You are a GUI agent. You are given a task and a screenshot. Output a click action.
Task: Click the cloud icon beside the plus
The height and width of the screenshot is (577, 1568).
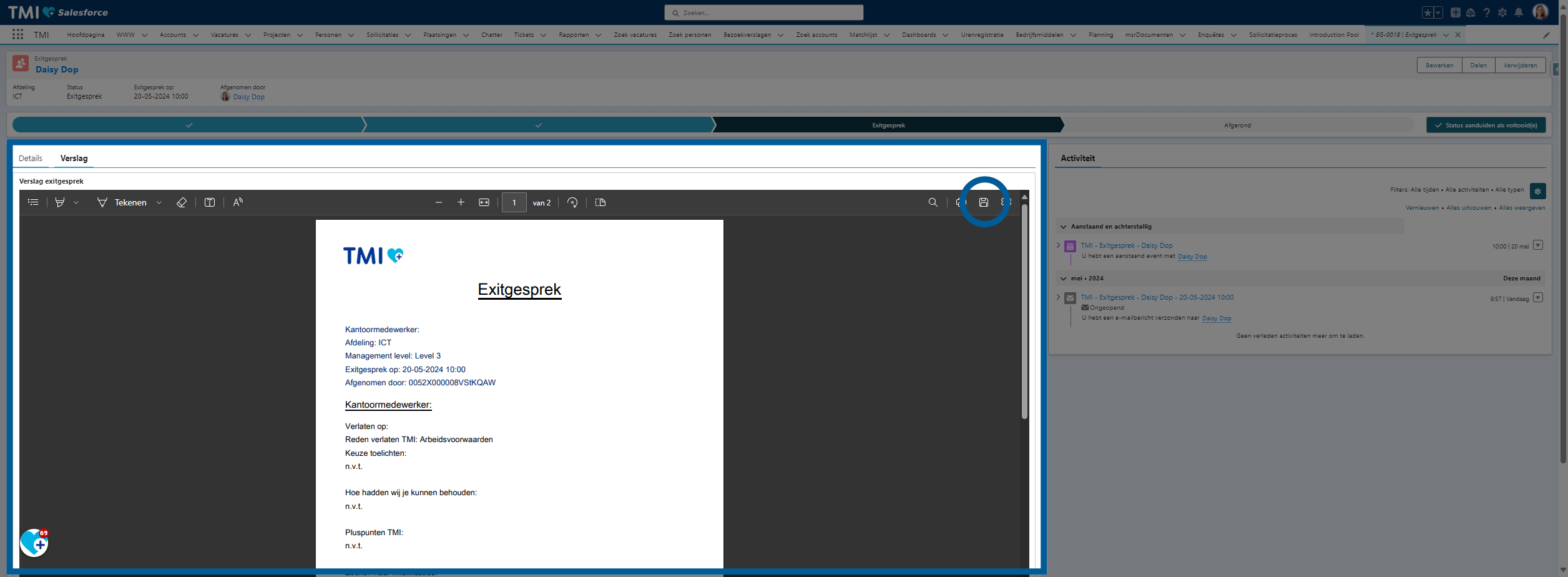1471,12
